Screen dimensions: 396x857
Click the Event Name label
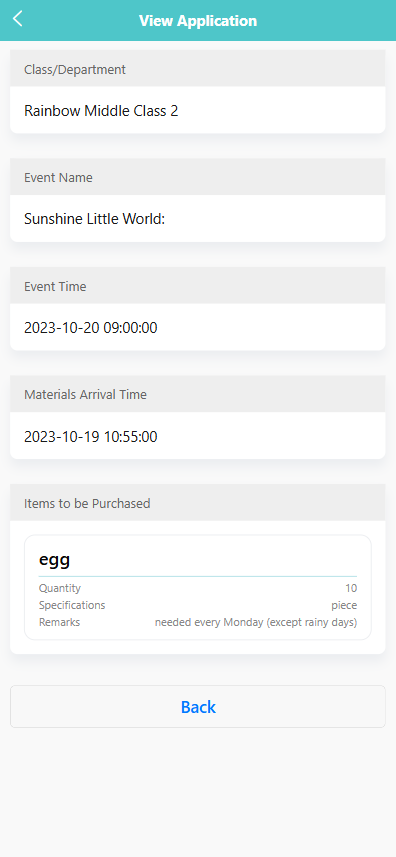click(x=58, y=178)
